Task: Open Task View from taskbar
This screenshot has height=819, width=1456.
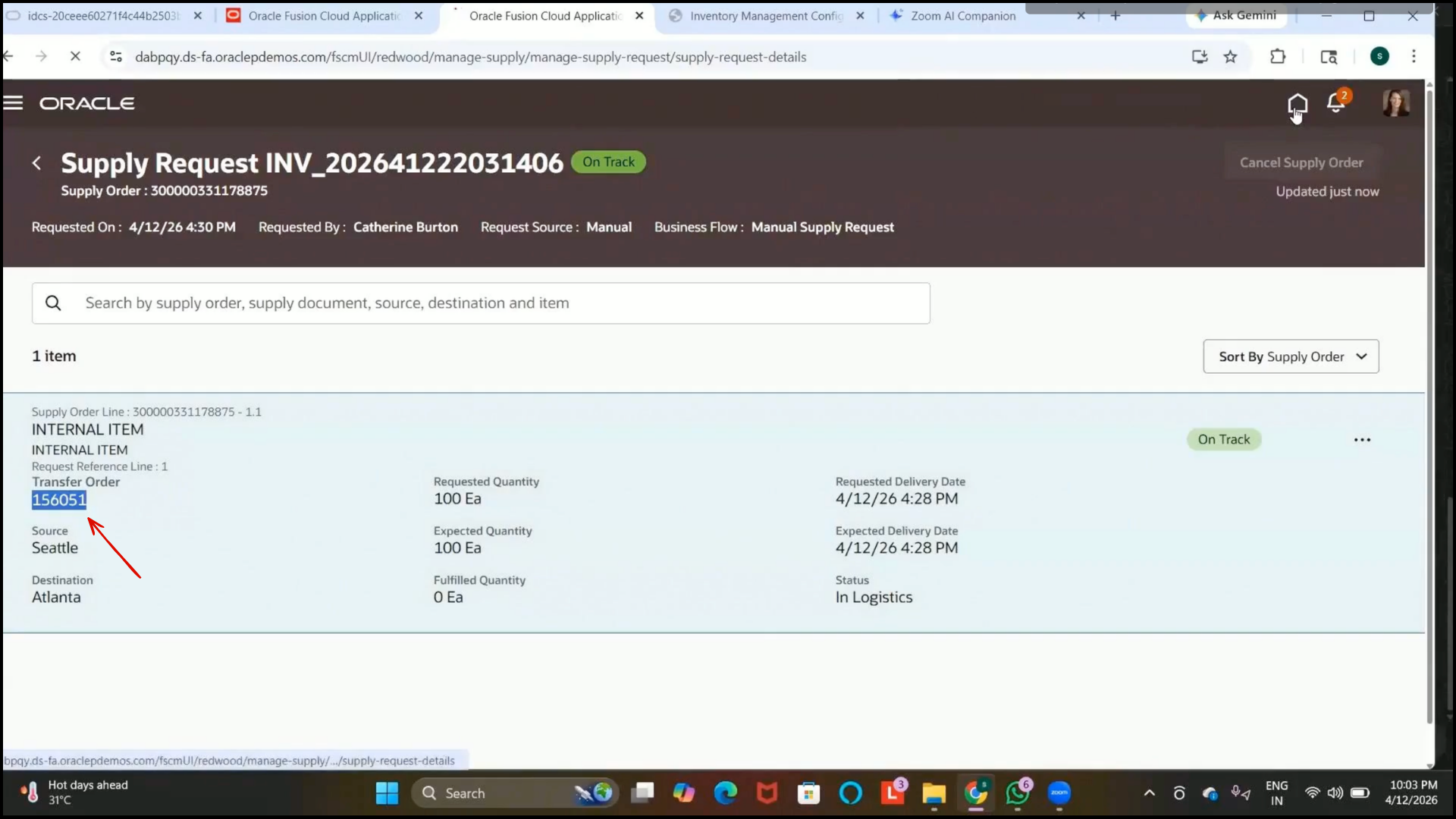Action: [642, 793]
